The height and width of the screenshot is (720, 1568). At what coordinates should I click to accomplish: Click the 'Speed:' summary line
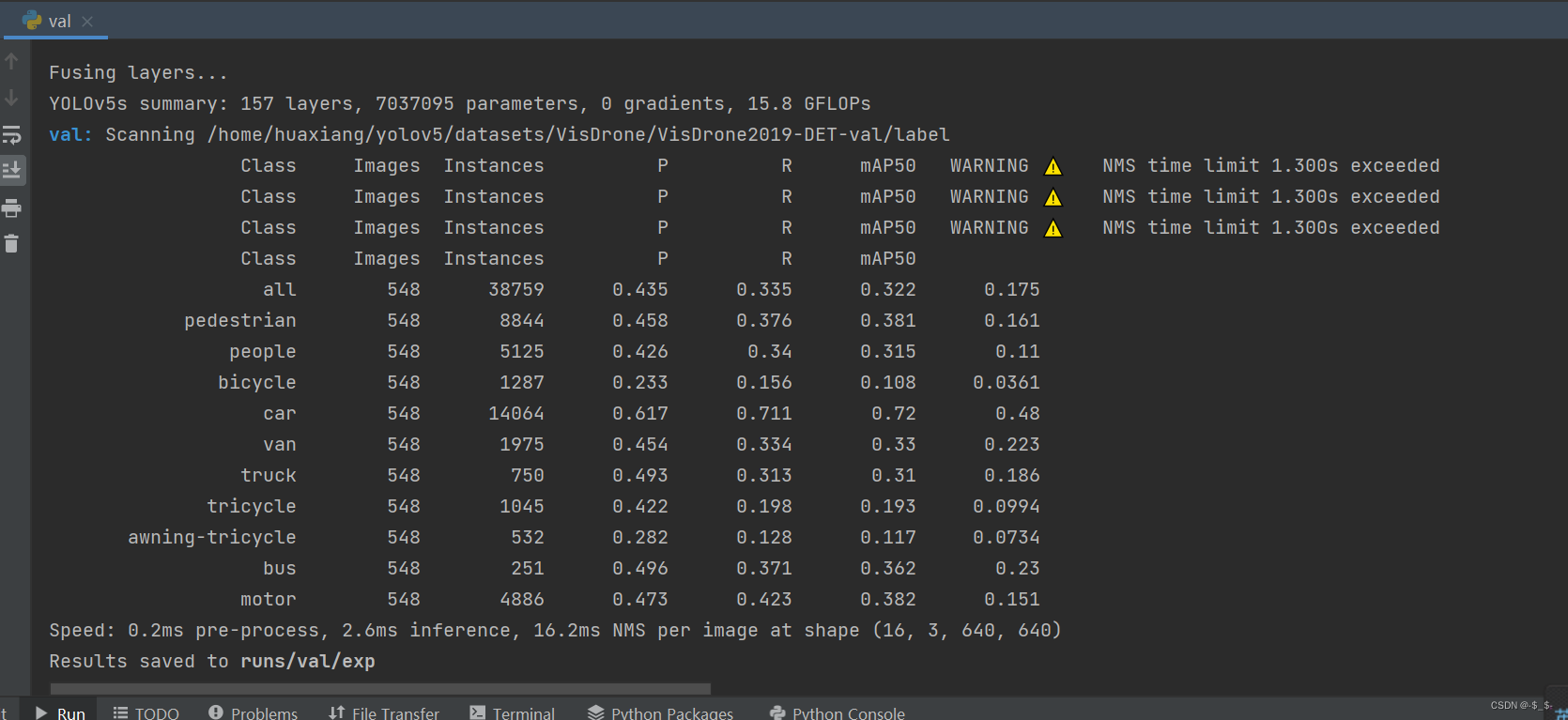pos(555,630)
